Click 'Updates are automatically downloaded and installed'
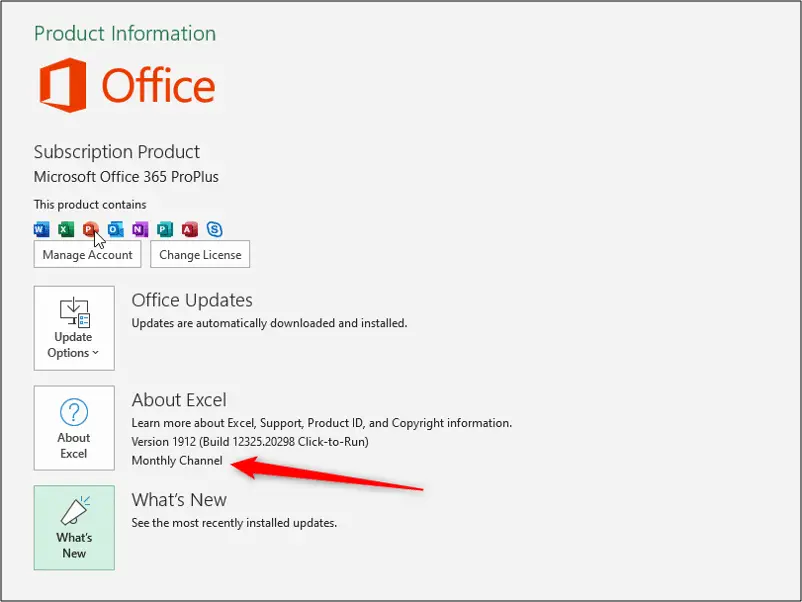The height and width of the screenshot is (602, 802). click(x=269, y=323)
